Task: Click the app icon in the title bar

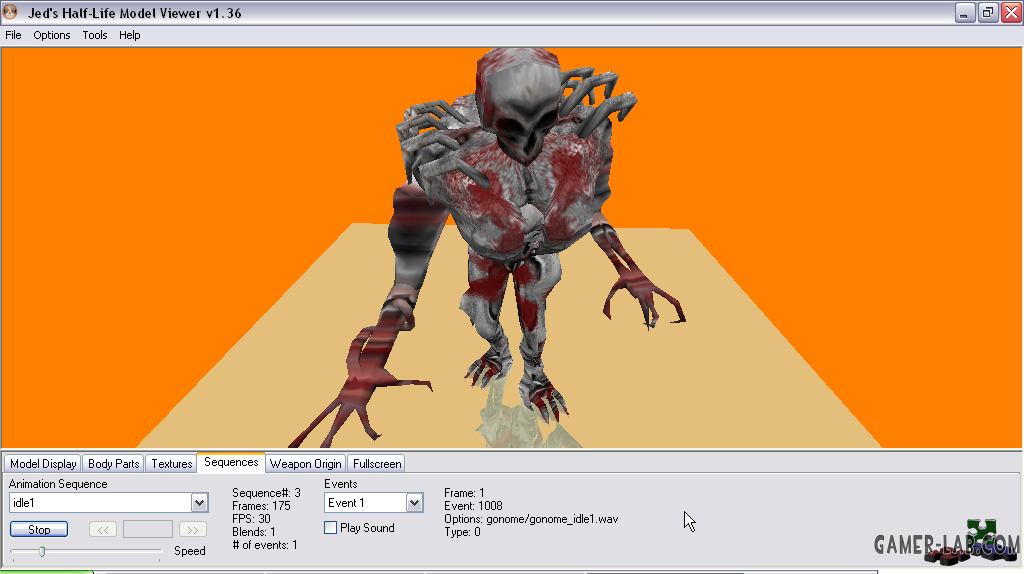Action: coord(10,12)
